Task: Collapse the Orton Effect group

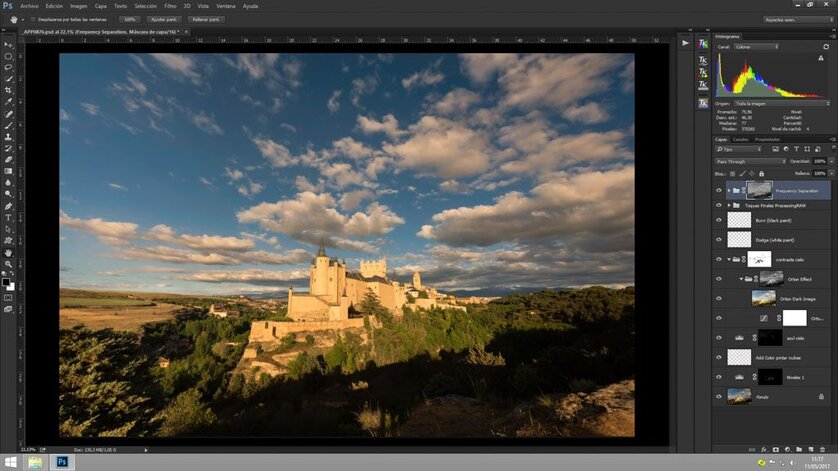Action: tap(741, 279)
